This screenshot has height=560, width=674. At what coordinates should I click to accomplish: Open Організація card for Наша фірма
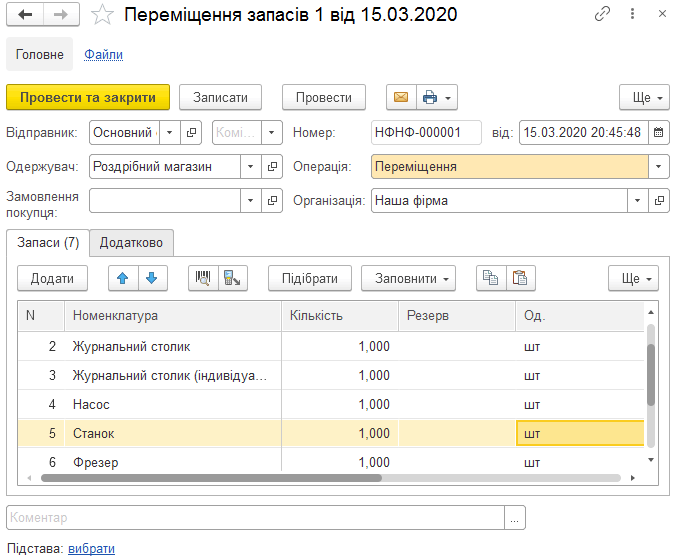(659, 200)
